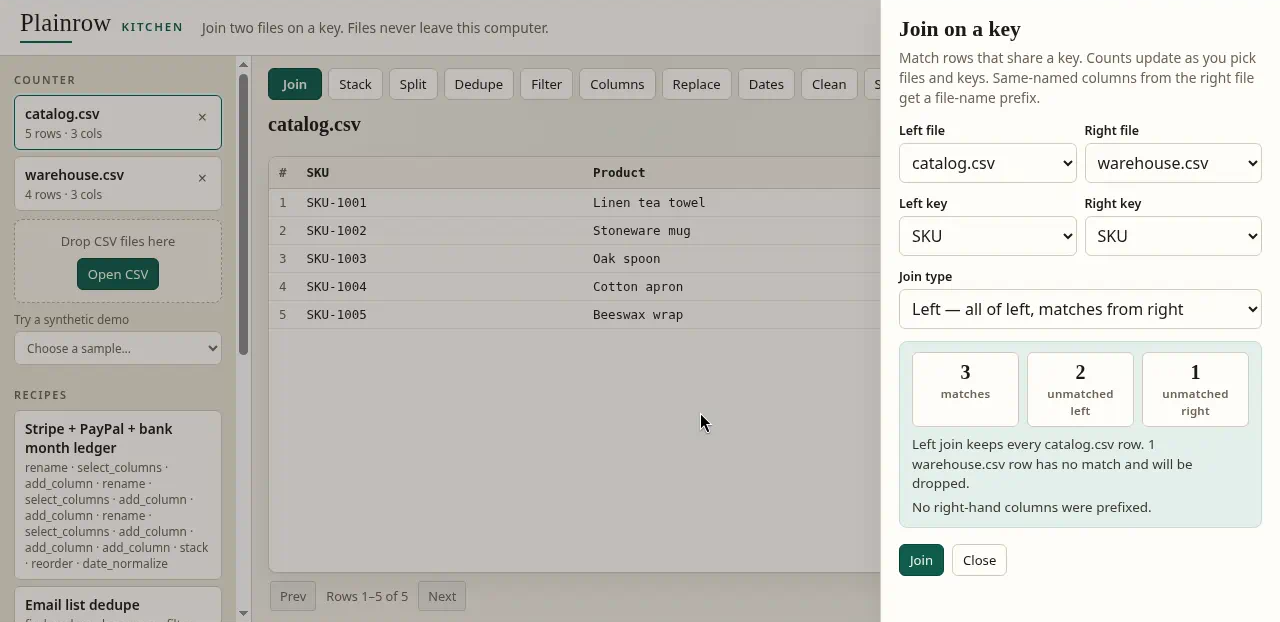Open the Email list dedupe recipe
Viewport: 1280px width, 622px height.
coord(118,604)
